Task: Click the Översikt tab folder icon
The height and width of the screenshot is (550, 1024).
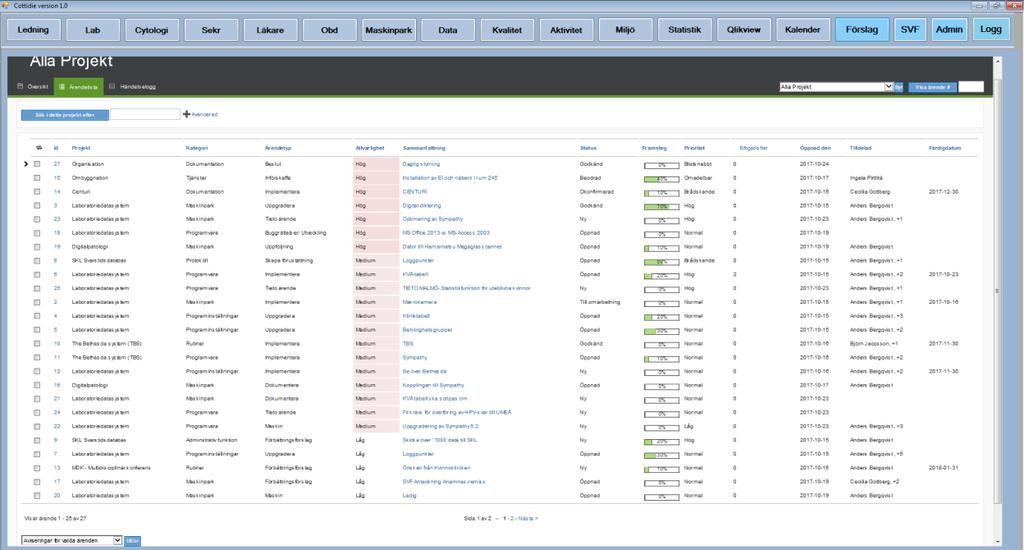Action: coord(20,86)
